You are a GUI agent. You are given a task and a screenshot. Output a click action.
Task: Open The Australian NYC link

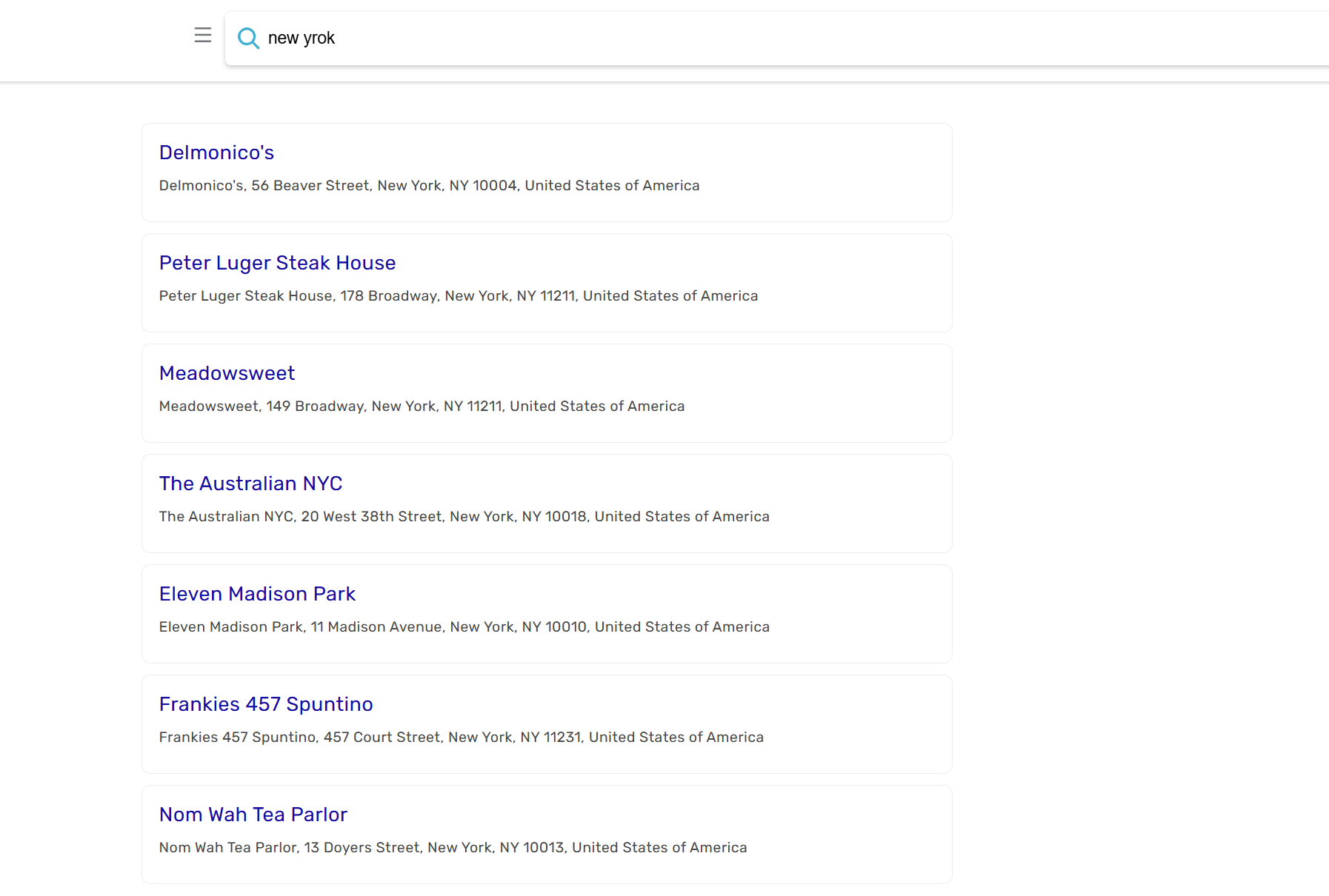coord(250,484)
